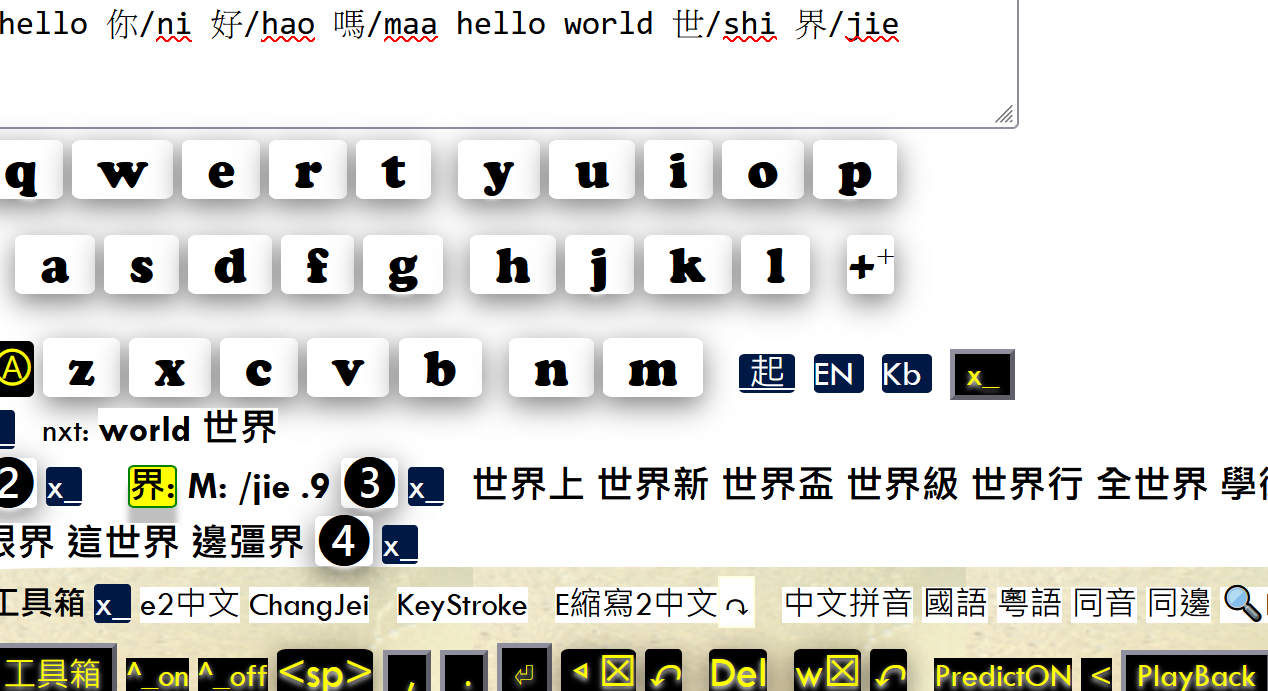Select the Kb keyboard icon
This screenshot has height=691, width=1268.
click(905, 374)
